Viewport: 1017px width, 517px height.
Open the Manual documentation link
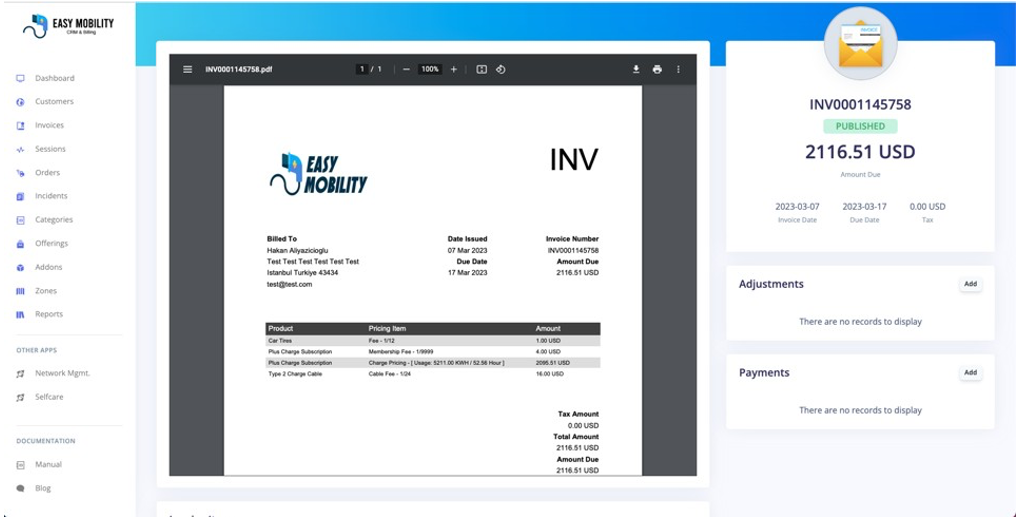click(49, 464)
